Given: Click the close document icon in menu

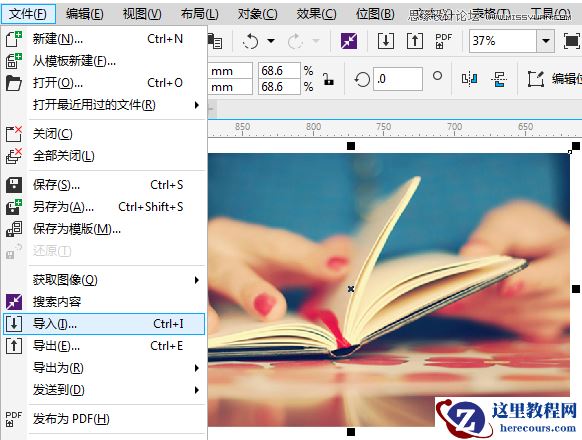Looking at the screenshot, I should (14, 134).
